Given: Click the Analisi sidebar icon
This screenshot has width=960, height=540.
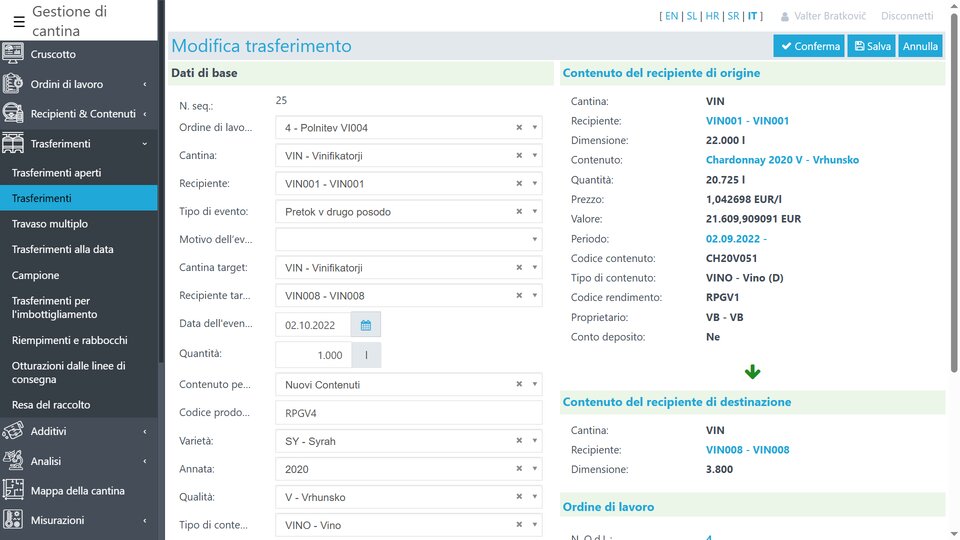Looking at the screenshot, I should click(x=13, y=461).
